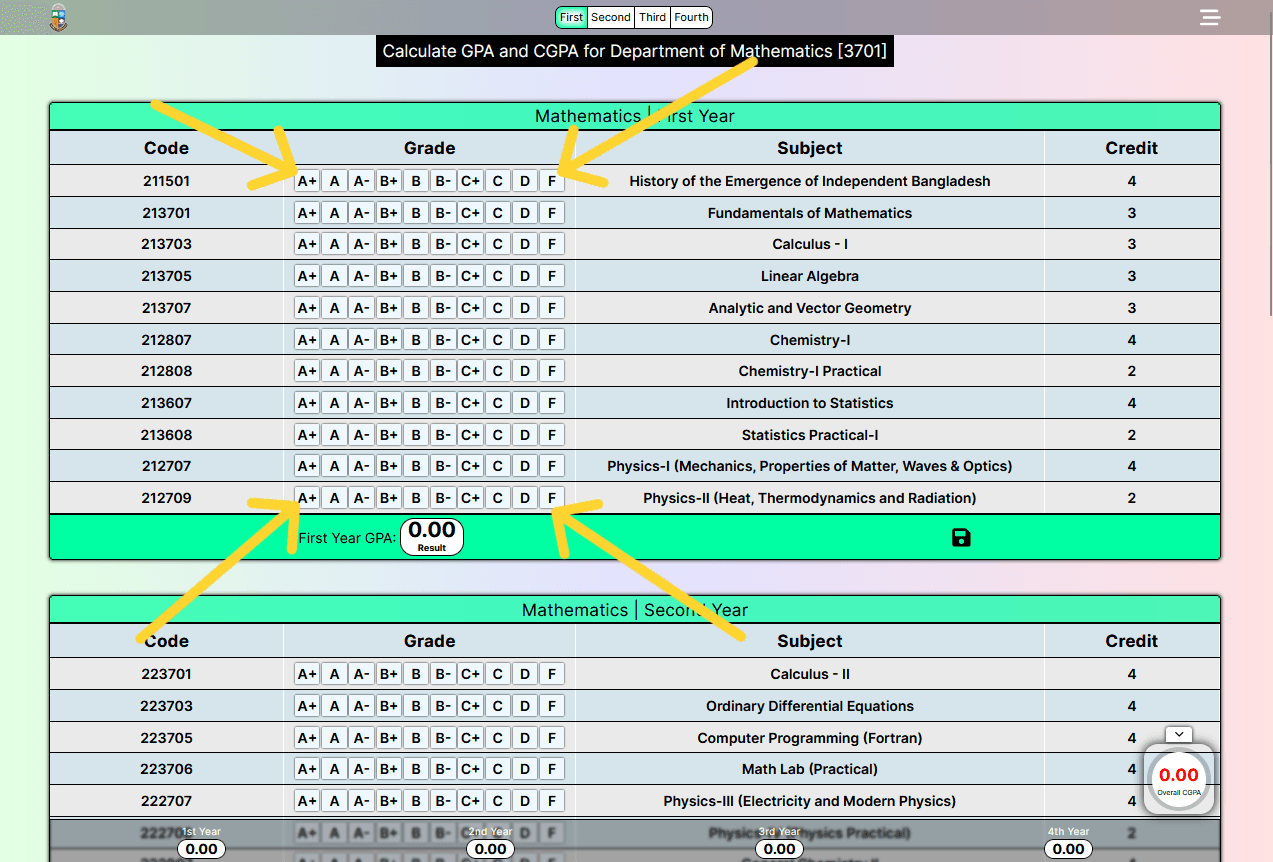1273x862 pixels.
Task: Switch to the Third year tab
Action: (652, 17)
